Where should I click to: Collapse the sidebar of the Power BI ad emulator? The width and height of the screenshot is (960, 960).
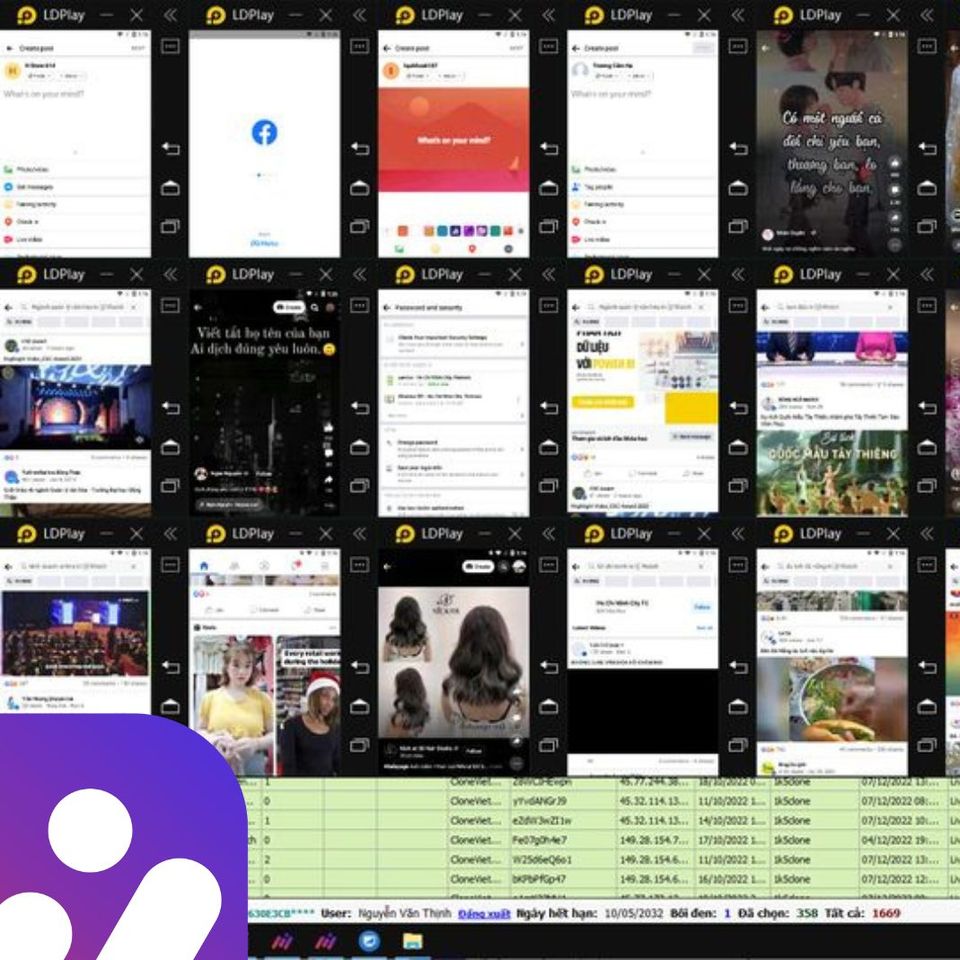pyautogui.click(x=738, y=274)
